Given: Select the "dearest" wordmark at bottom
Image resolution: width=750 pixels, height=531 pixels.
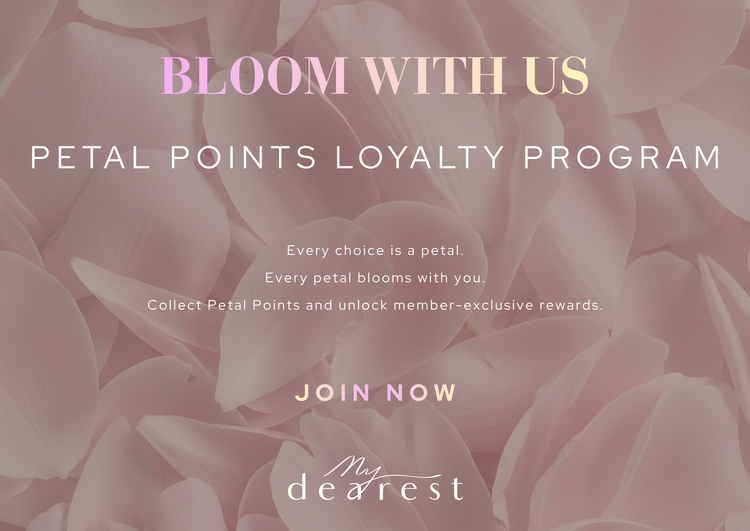Looking at the screenshot, I should 375,489.
